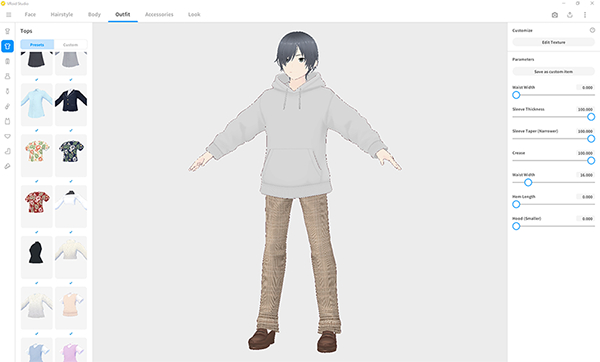Open the camera capture tool
Screen dimensions: 600x362
pos(554,15)
